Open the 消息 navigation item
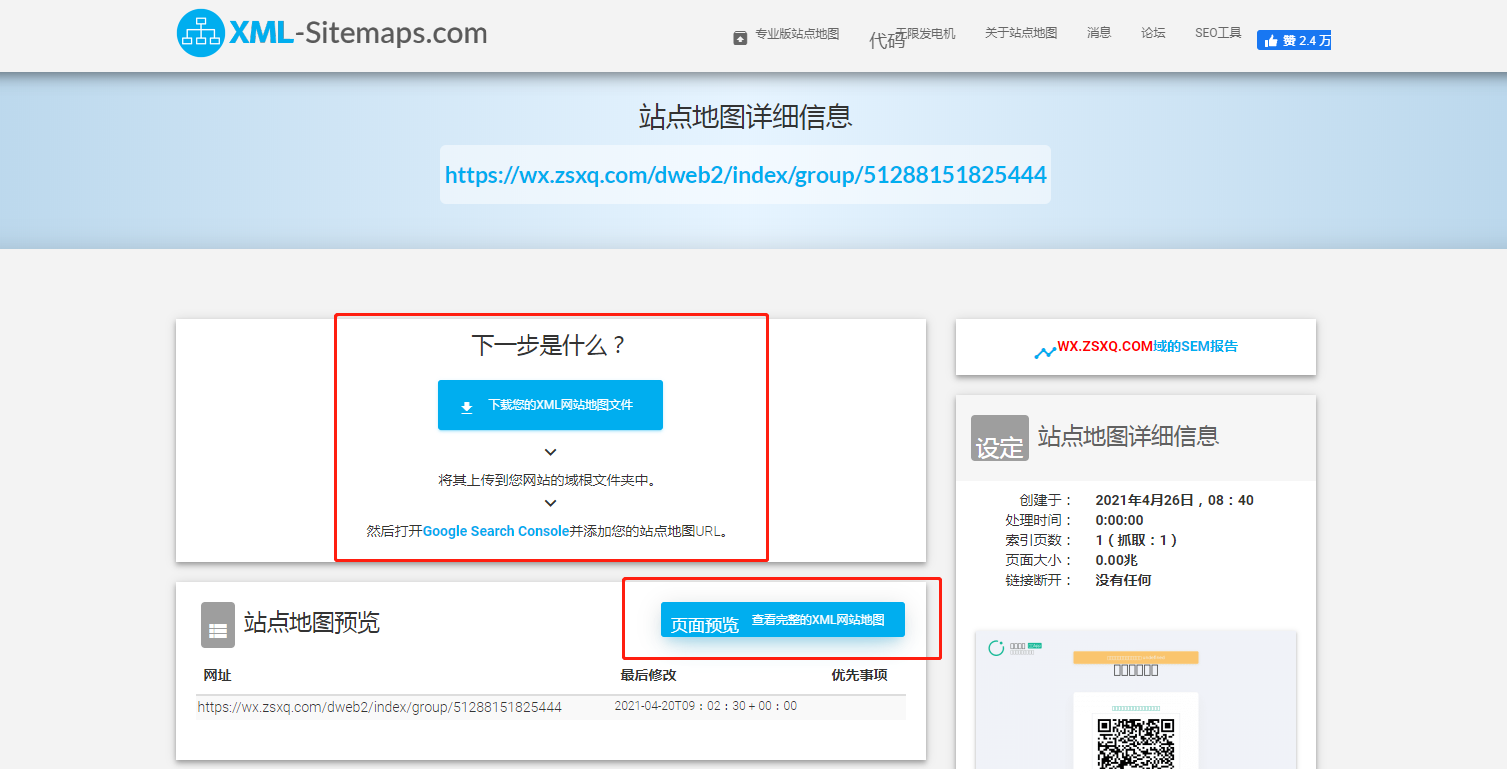Image resolution: width=1507 pixels, height=769 pixels. [x=1099, y=33]
